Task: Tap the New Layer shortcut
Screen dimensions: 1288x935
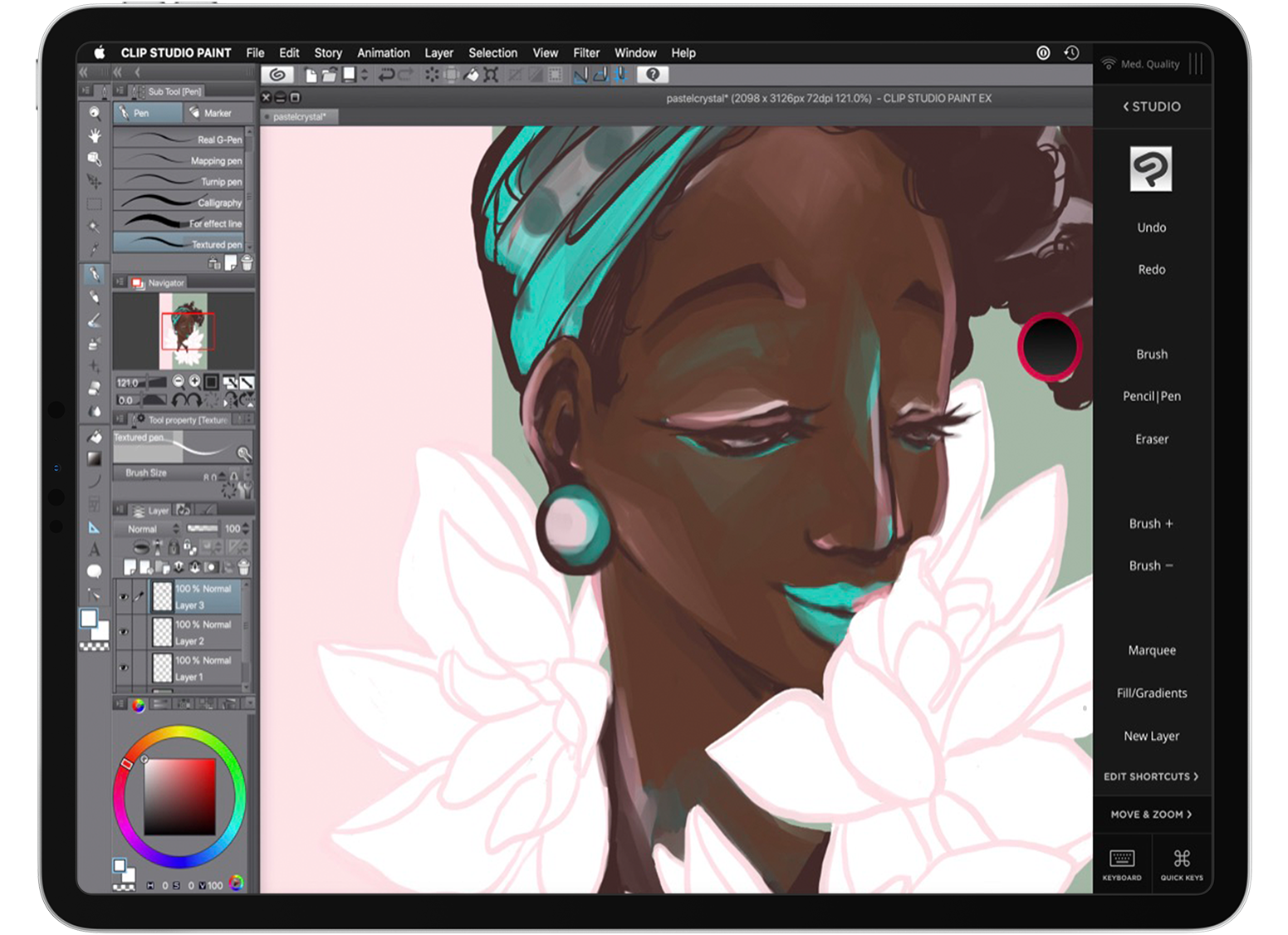Action: pyautogui.click(x=1152, y=736)
